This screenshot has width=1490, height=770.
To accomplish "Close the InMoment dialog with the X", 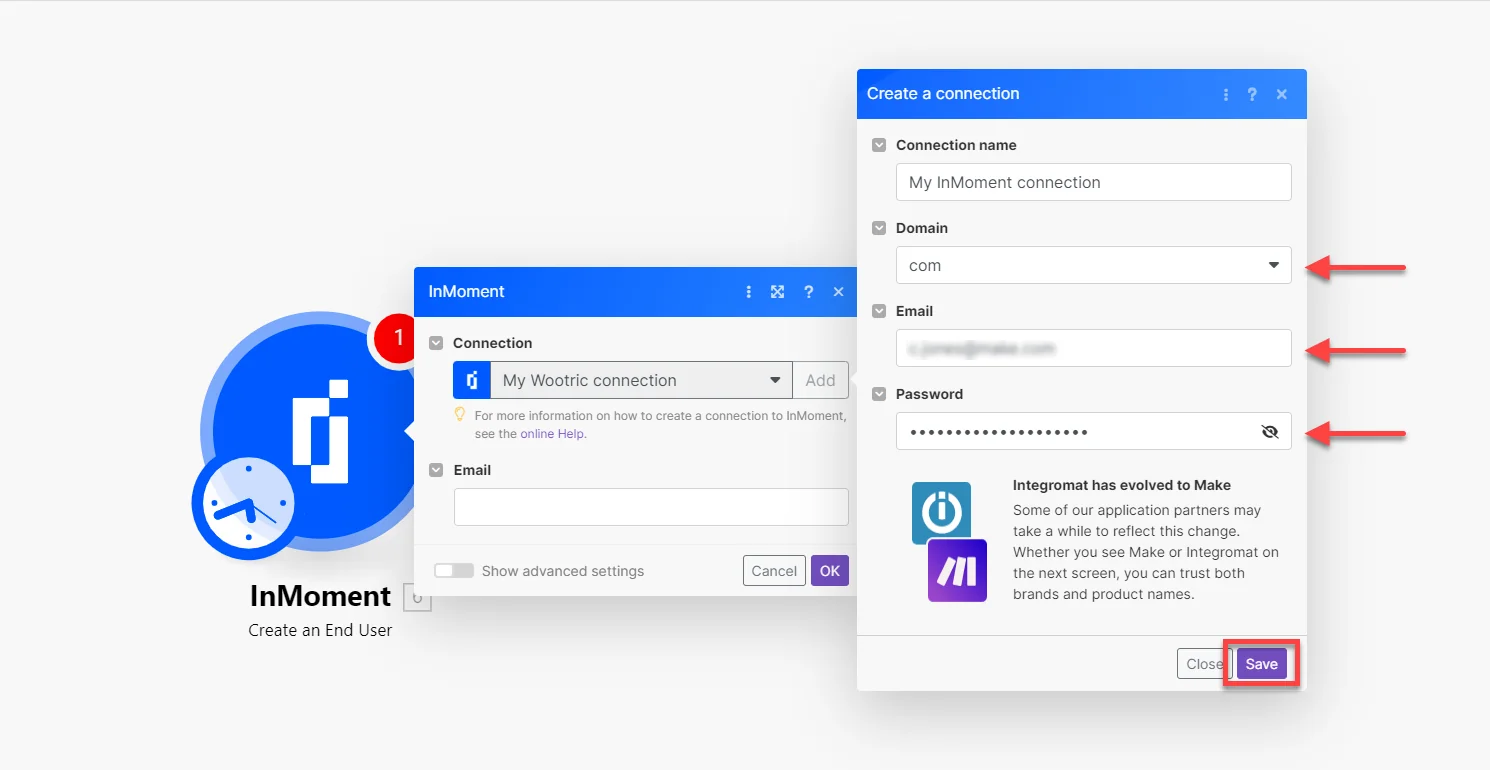I will click(x=838, y=292).
